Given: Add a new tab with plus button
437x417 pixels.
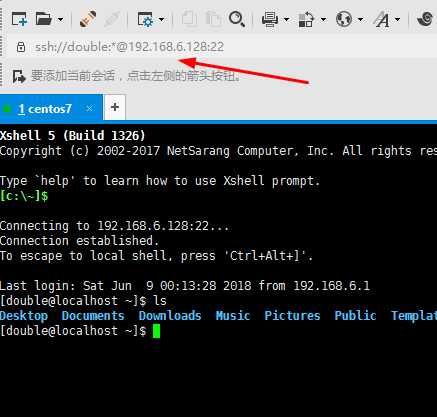Looking at the screenshot, I should coord(115,107).
